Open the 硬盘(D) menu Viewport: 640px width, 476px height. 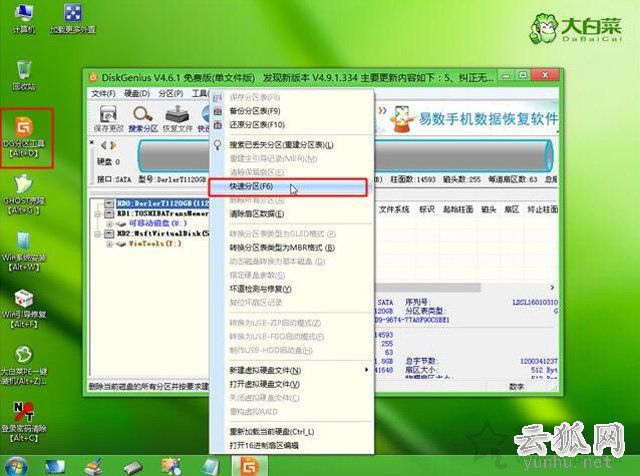[x=137, y=94]
